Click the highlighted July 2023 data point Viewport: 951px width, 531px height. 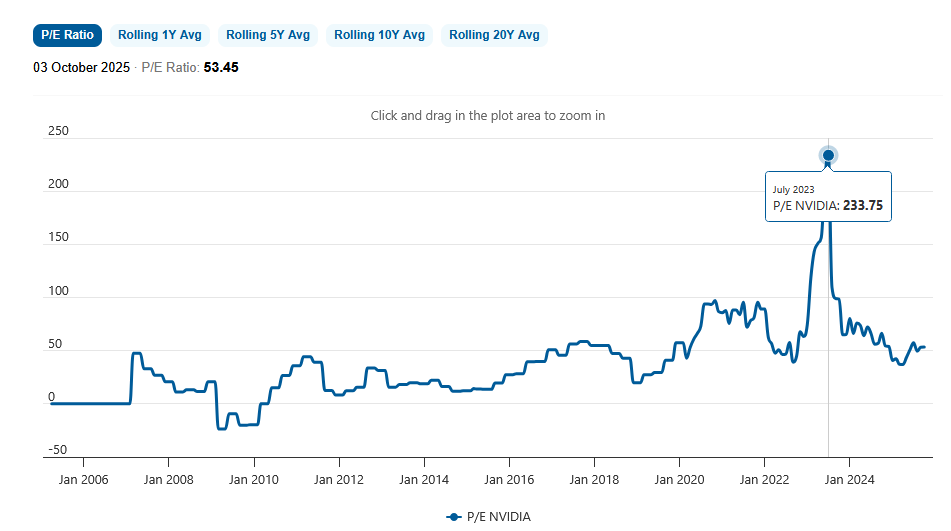[x=828, y=155]
